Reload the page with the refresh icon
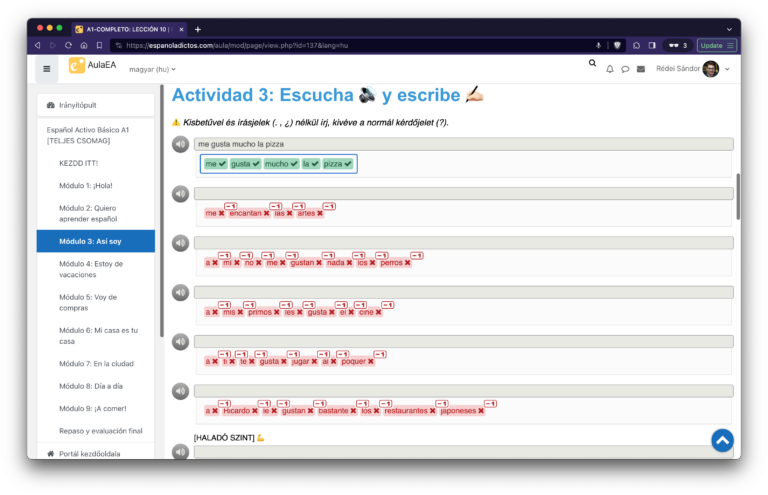The image size is (768, 495). [x=68, y=46]
